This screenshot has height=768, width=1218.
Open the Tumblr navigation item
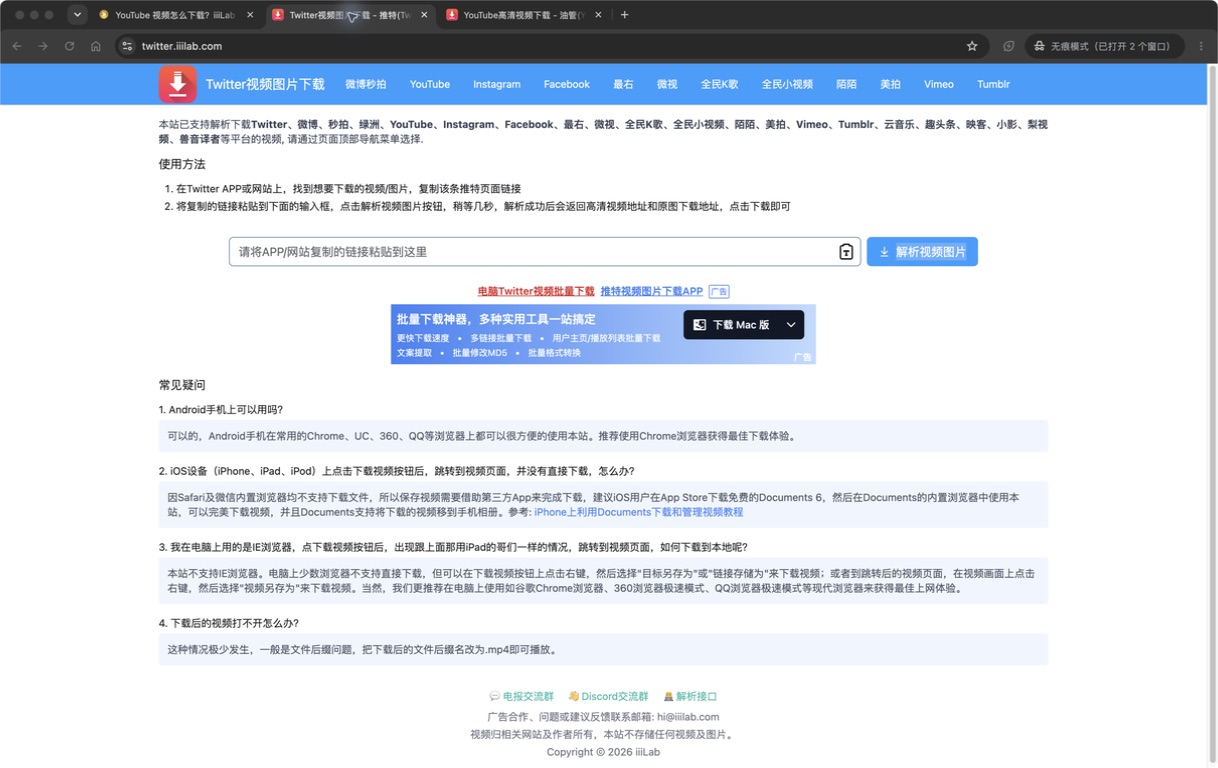pyautogui.click(x=993, y=84)
